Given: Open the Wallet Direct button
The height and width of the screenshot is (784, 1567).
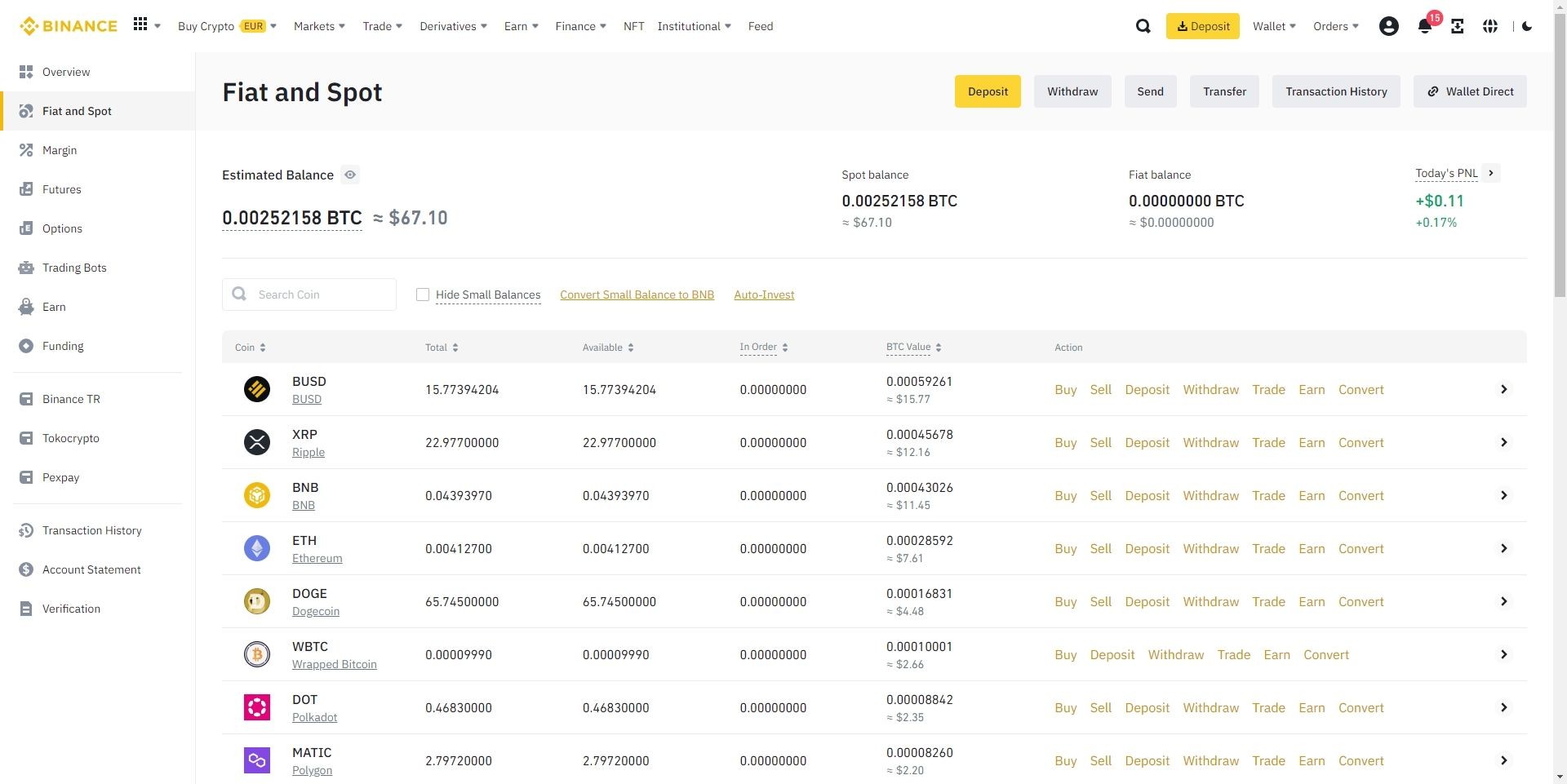Looking at the screenshot, I should tap(1470, 91).
